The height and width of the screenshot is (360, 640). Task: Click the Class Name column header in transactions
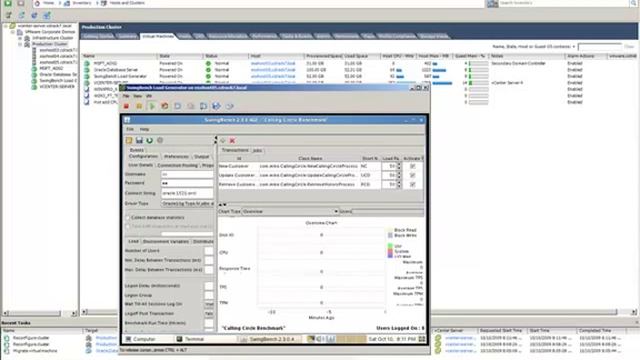coord(310,158)
